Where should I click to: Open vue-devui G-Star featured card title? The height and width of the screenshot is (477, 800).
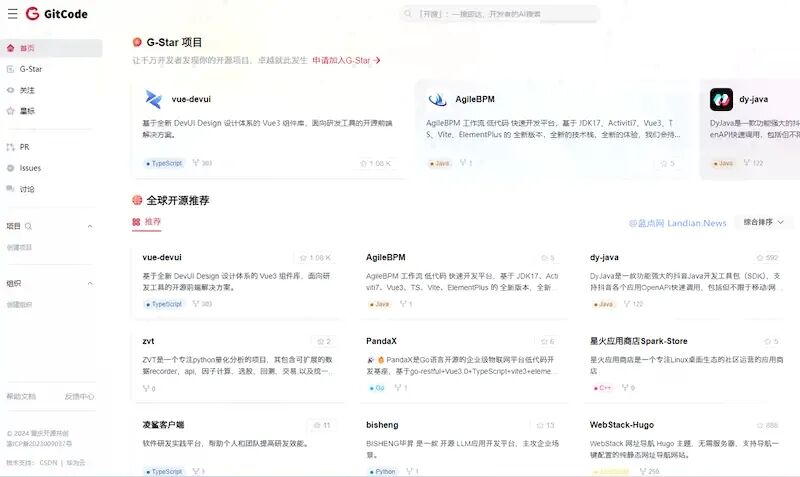pos(191,99)
